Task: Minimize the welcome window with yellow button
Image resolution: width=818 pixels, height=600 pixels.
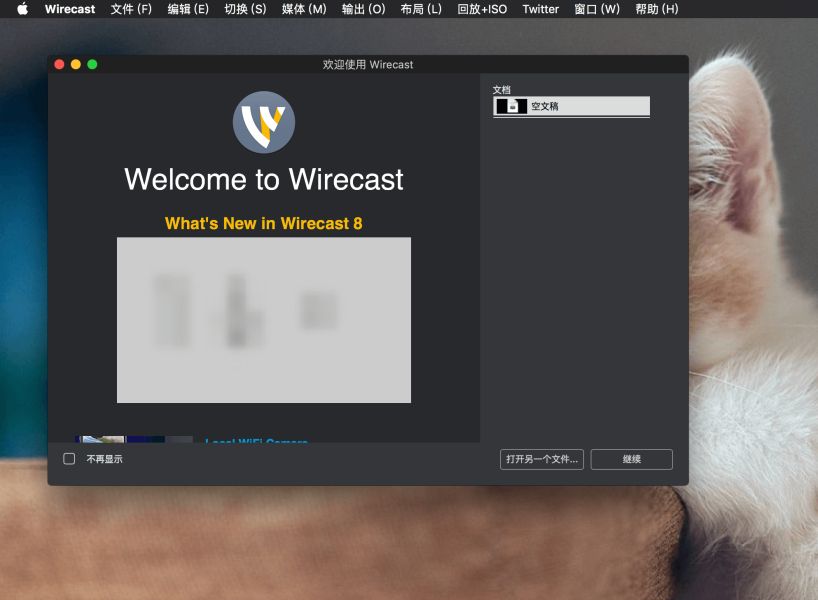Action: (x=76, y=64)
